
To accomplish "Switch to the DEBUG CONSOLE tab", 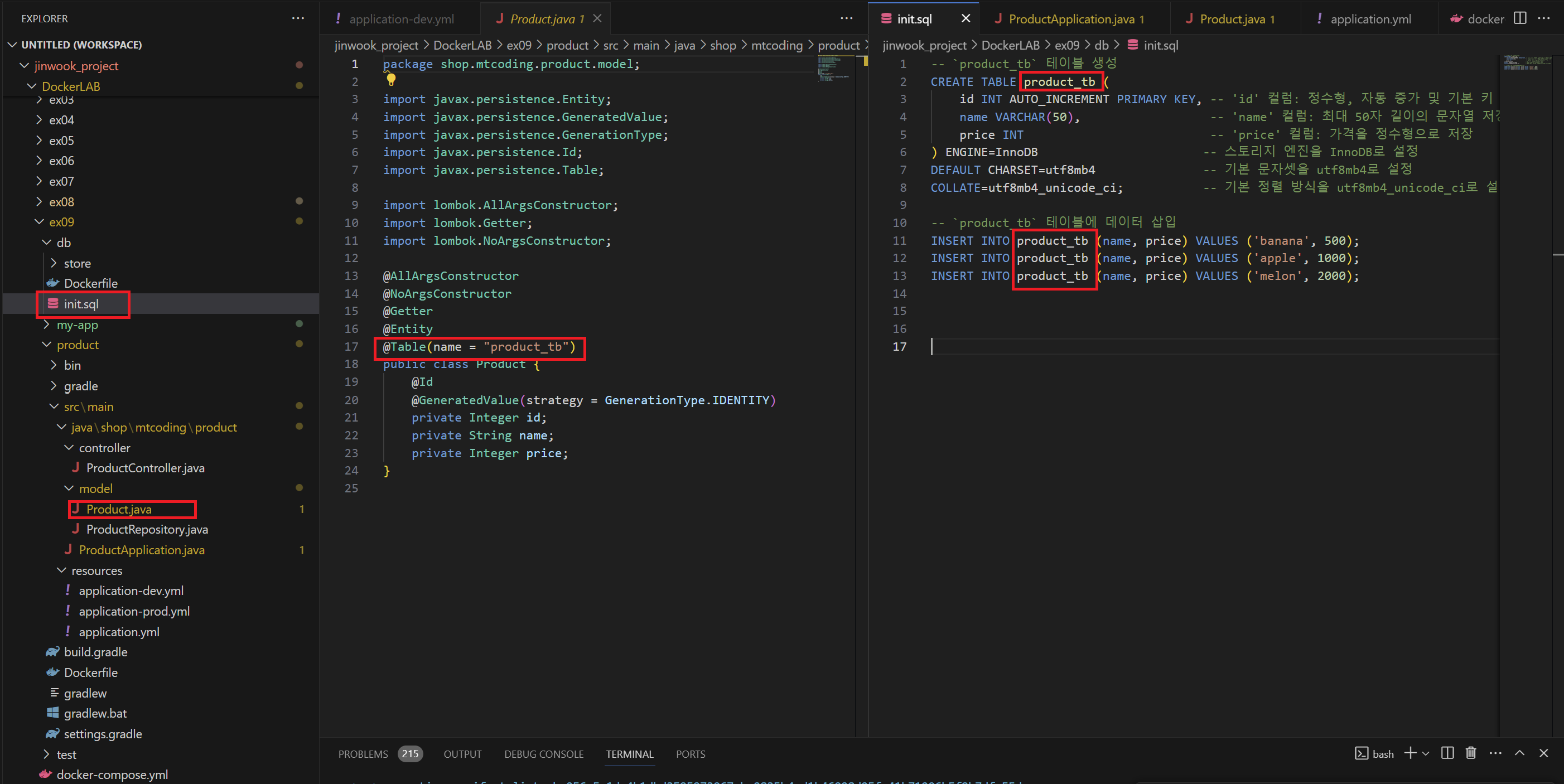I will [x=543, y=754].
